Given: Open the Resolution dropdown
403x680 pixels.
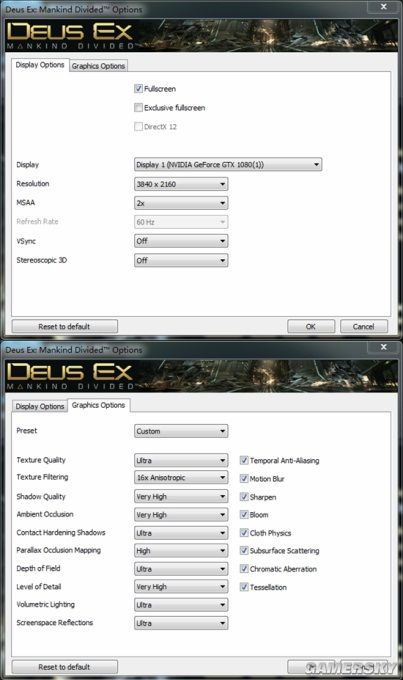Looking at the screenshot, I should pyautogui.click(x=181, y=184).
